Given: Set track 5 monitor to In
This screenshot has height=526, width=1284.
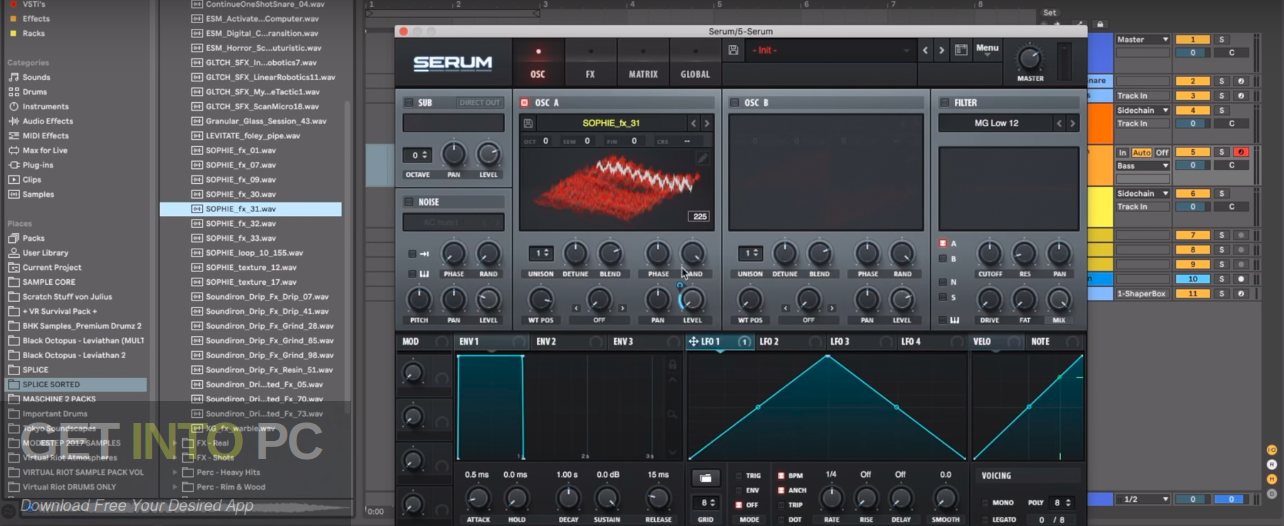Looking at the screenshot, I should [1123, 152].
